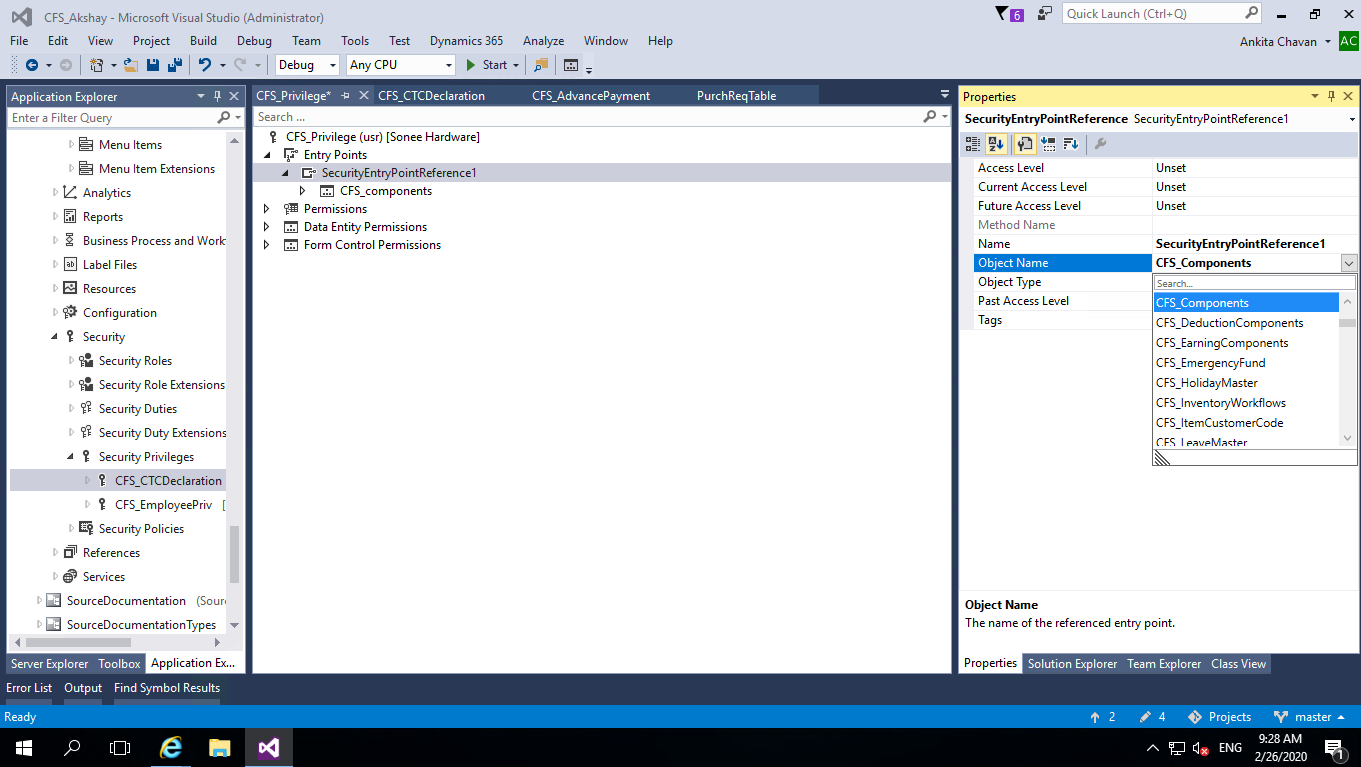
Task: Open the Team menu
Action: point(306,41)
